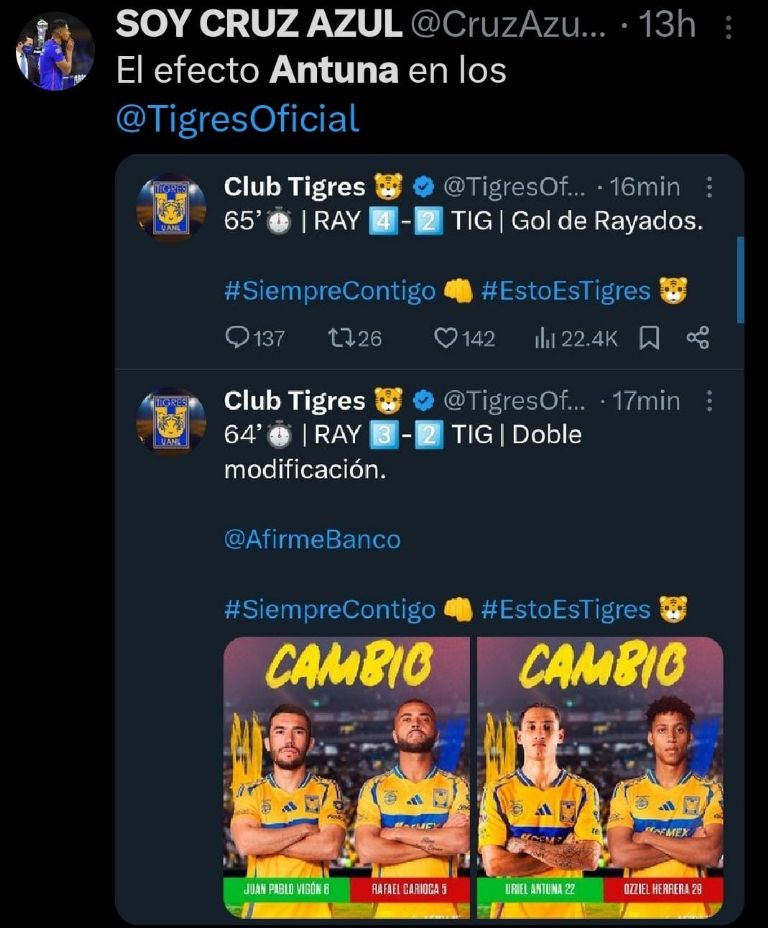
Task: View analytics for the 22.4K views tweet
Action: point(575,339)
